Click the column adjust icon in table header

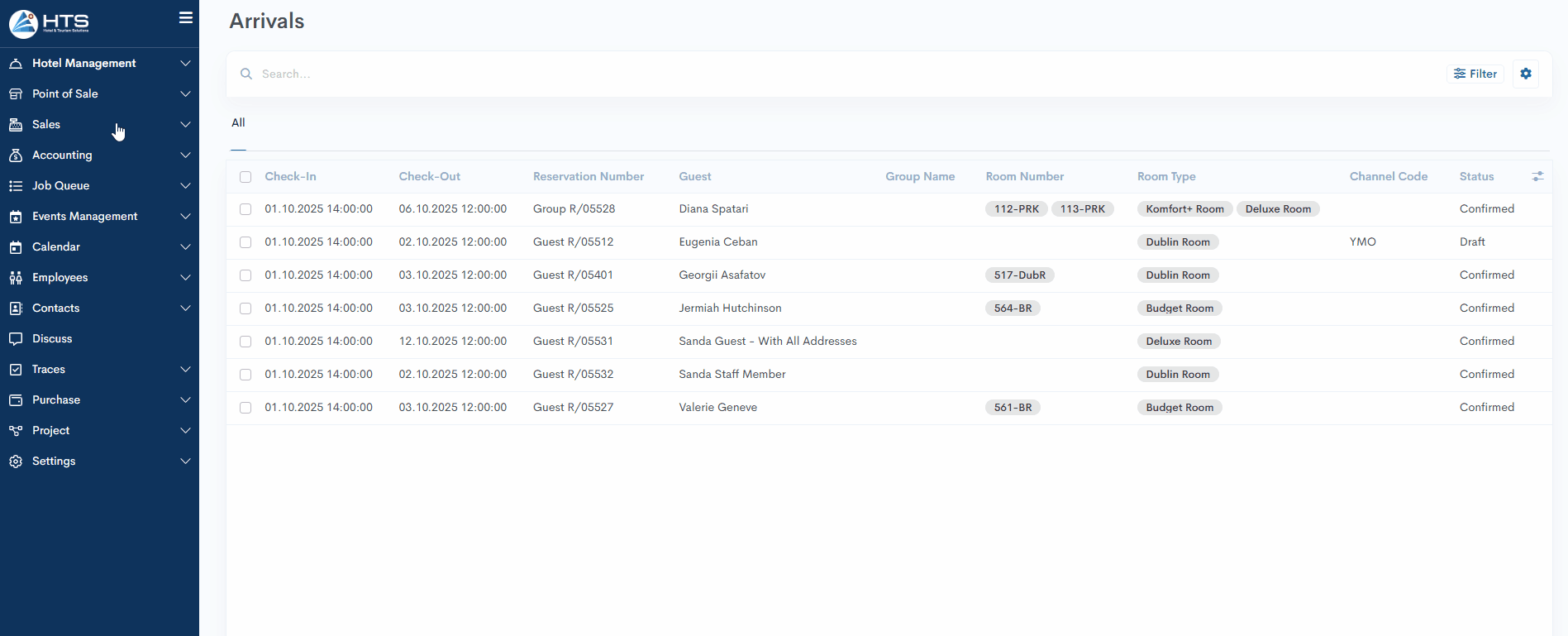click(1537, 176)
